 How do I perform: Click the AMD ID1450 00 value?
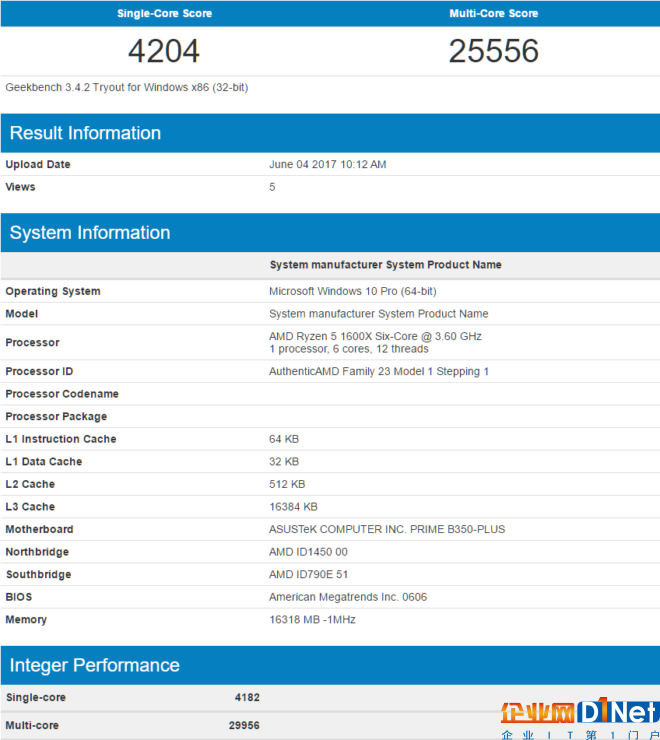pos(308,552)
